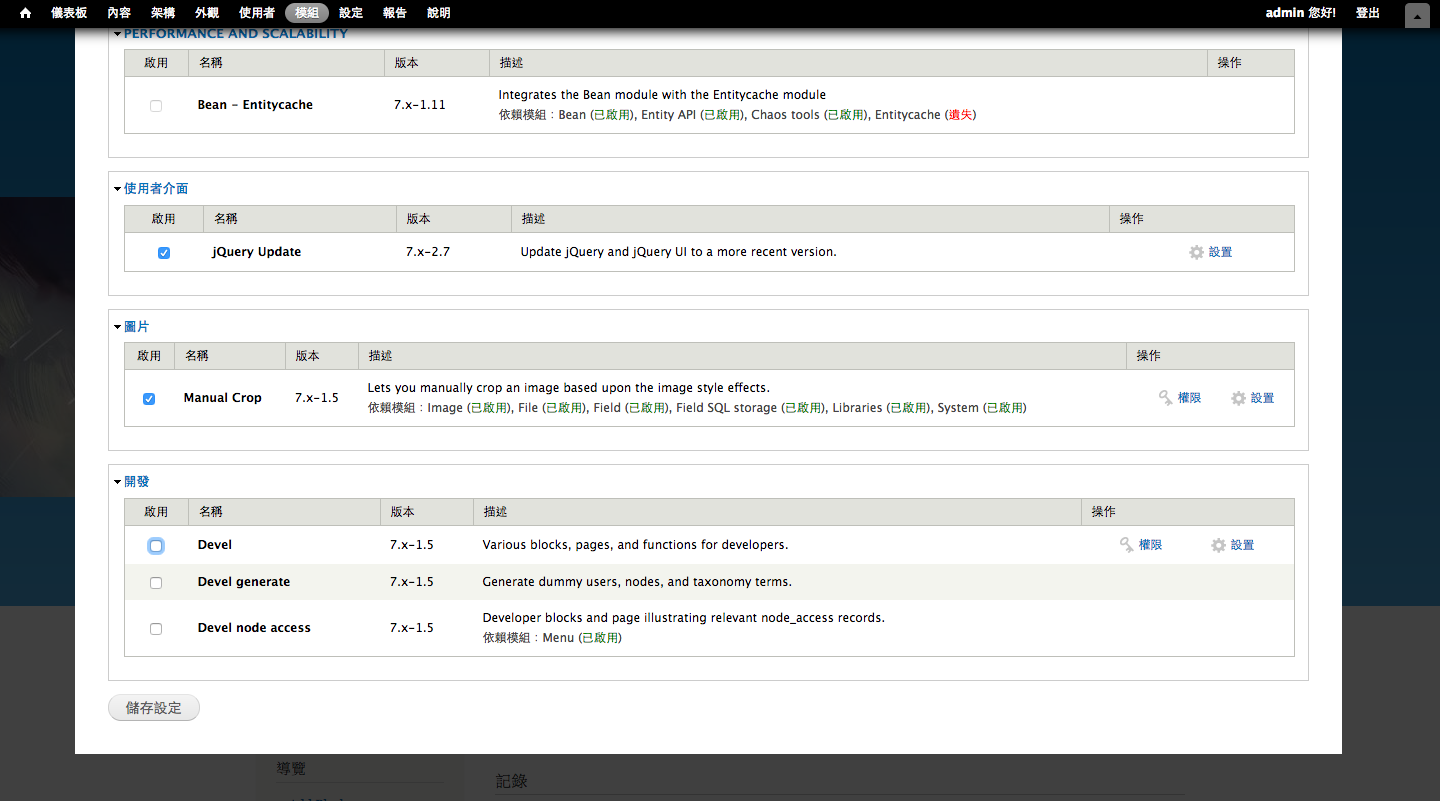This screenshot has width=1440, height=801.
Task: Enable Bean - Entitycache checkbox
Action: [x=156, y=105]
